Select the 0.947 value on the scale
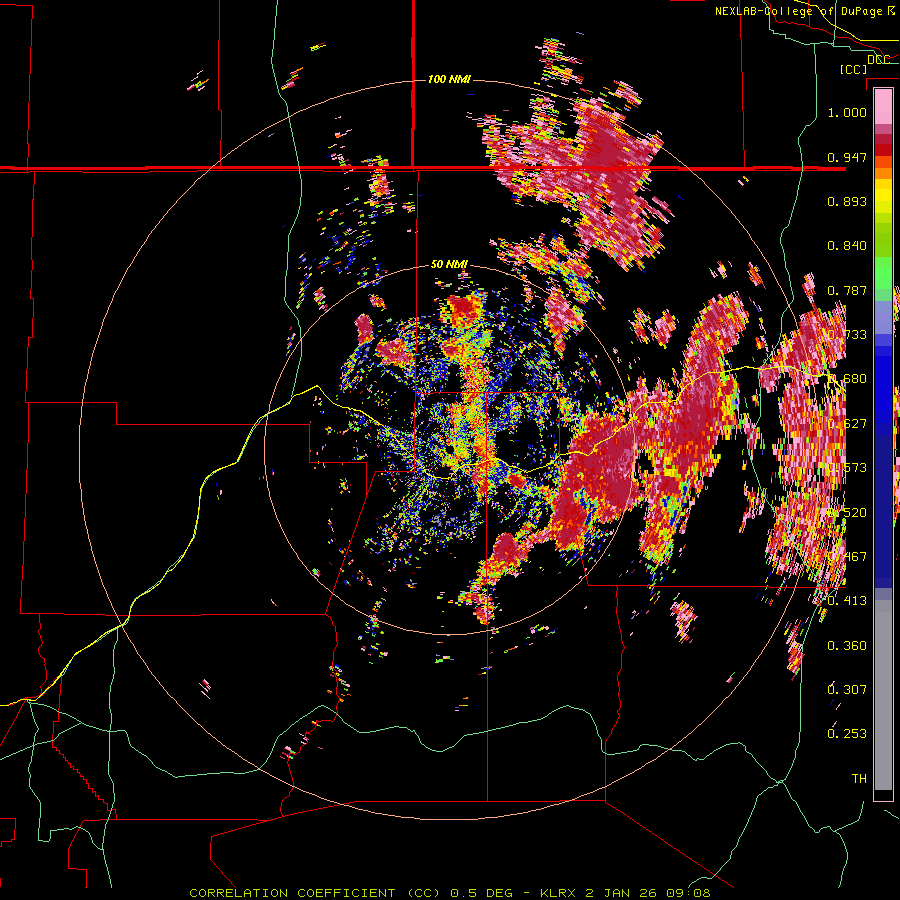Screen dimensions: 900x900 847,157
